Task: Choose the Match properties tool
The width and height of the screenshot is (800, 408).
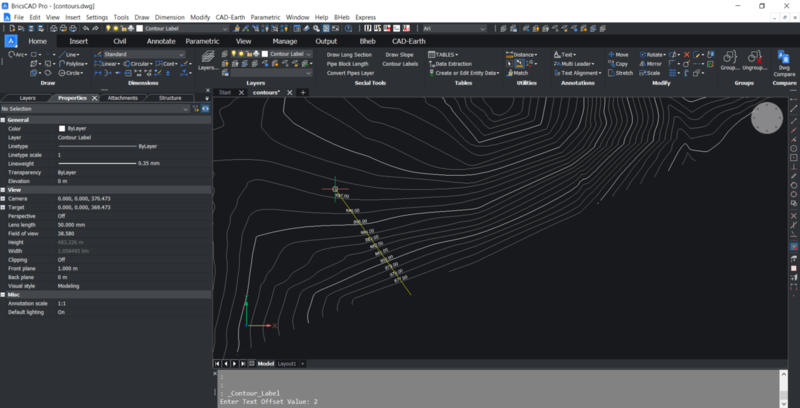Action: tap(516, 73)
